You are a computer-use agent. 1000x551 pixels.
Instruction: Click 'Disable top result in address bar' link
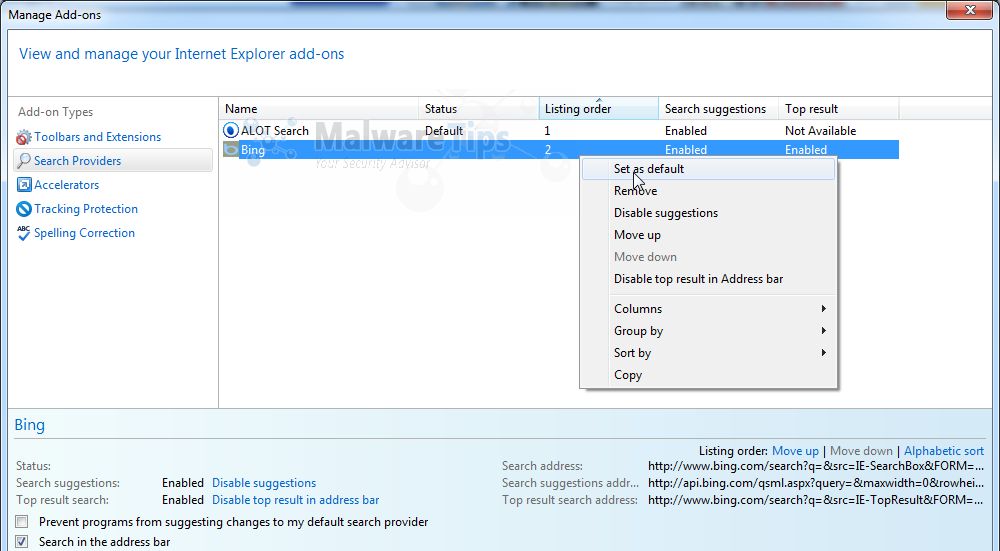(296, 500)
